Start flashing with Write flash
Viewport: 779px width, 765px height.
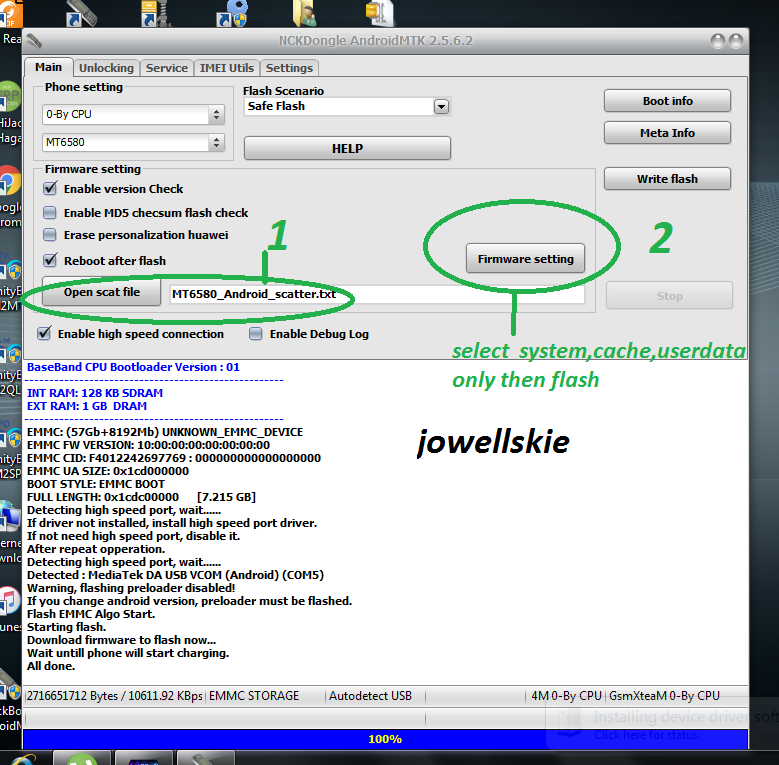pos(667,179)
